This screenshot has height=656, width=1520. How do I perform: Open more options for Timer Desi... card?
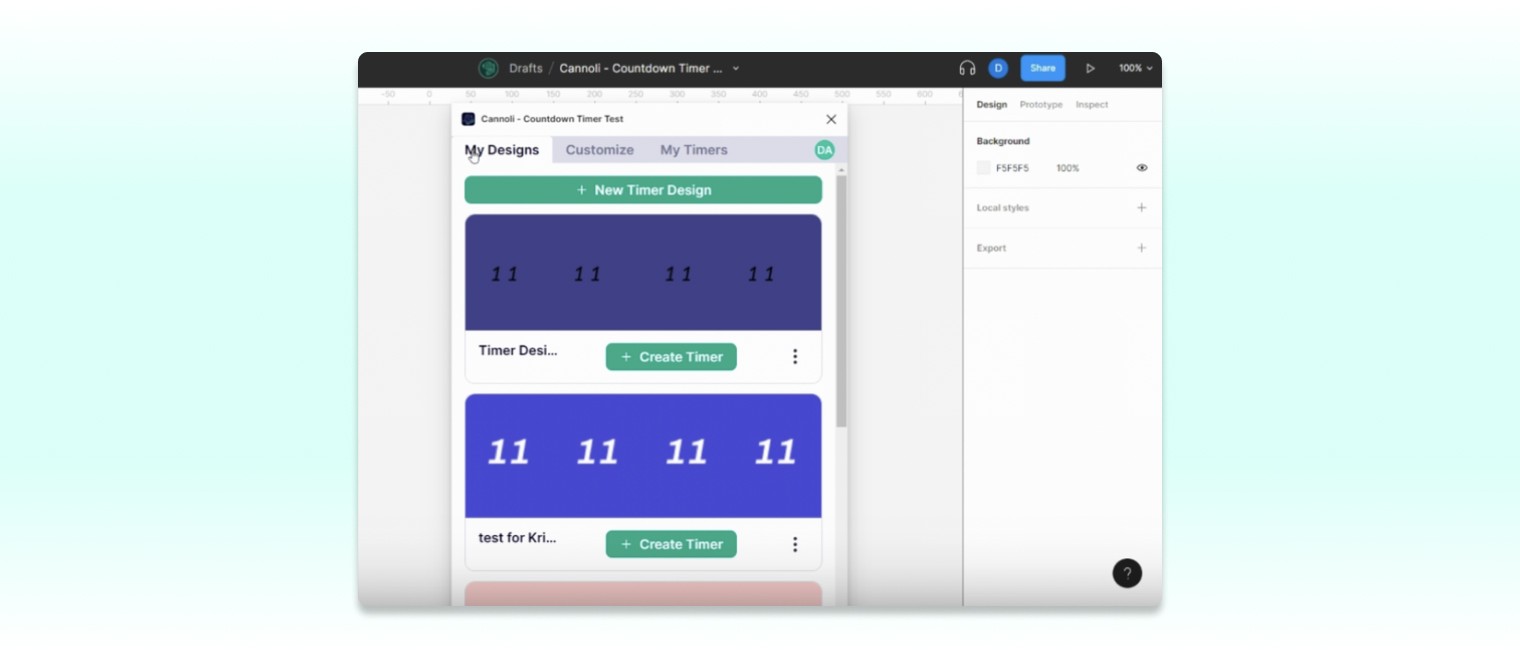[x=795, y=357]
